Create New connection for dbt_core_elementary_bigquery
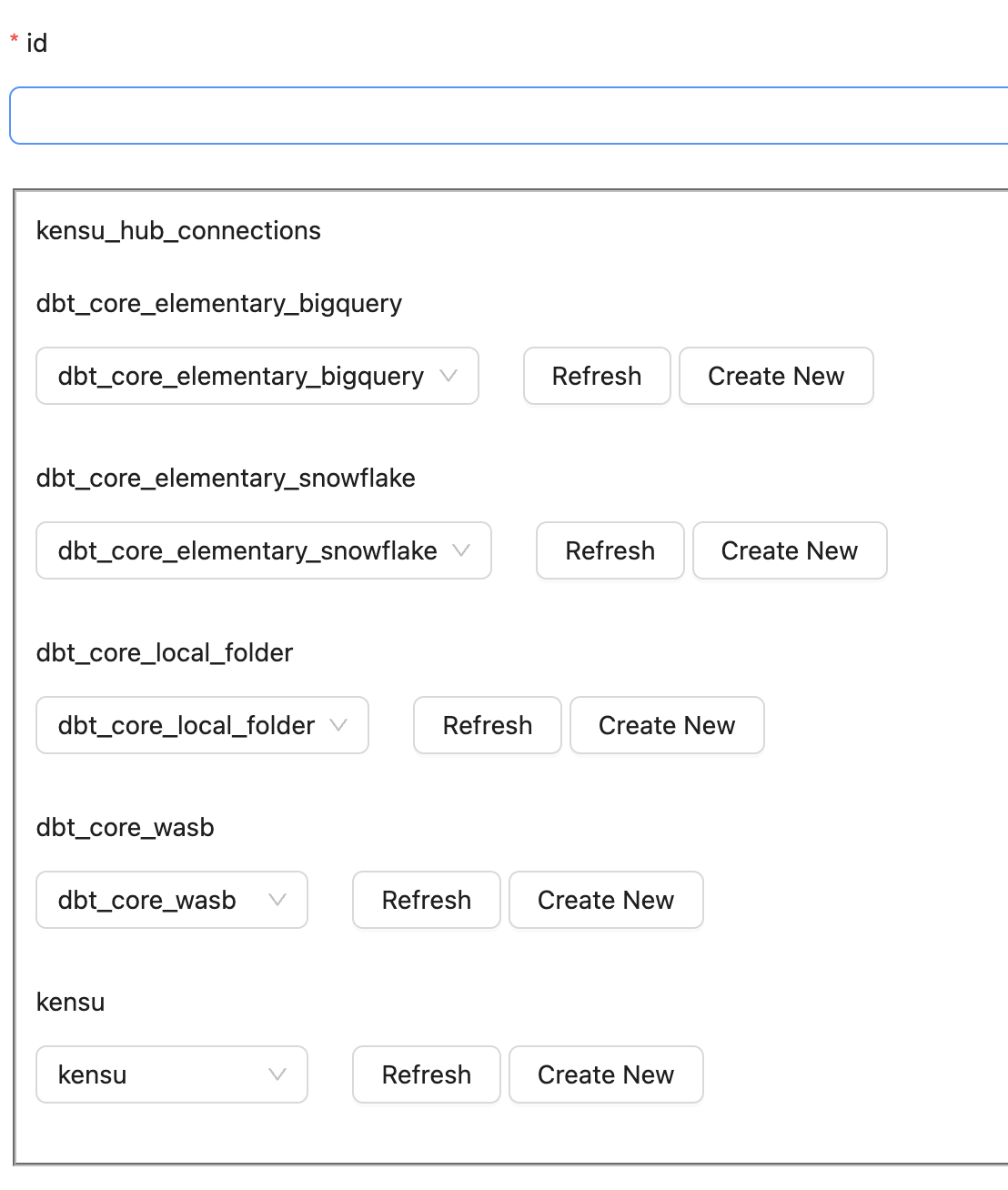Viewport: 1008px width, 1190px height. 776,376
